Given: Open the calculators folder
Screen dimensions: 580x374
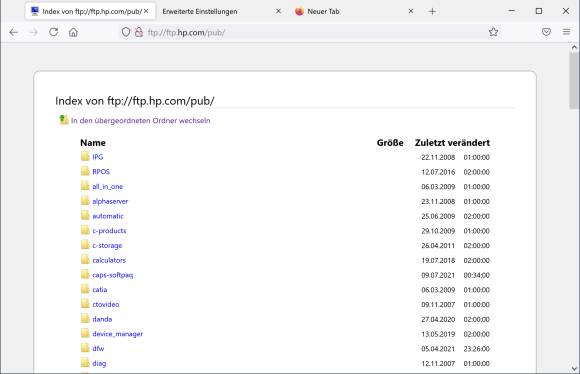Looking at the screenshot, I should tap(109, 260).
